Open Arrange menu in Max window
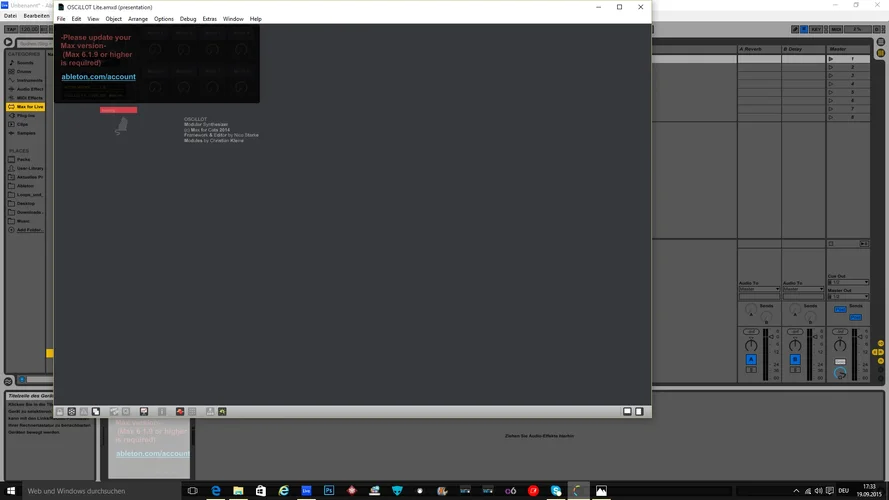This screenshot has width=889, height=500. pyautogui.click(x=138, y=19)
